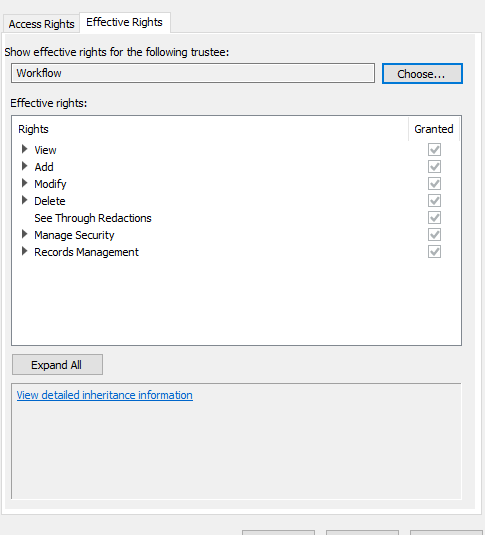Expand the Modify rights arrow
Image resolution: width=485 pixels, height=535 pixels.
tap(24, 183)
